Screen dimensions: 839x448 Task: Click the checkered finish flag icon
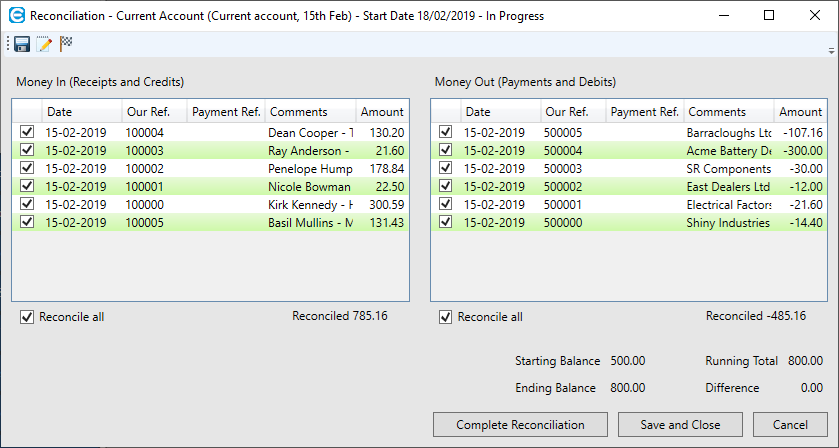point(66,44)
